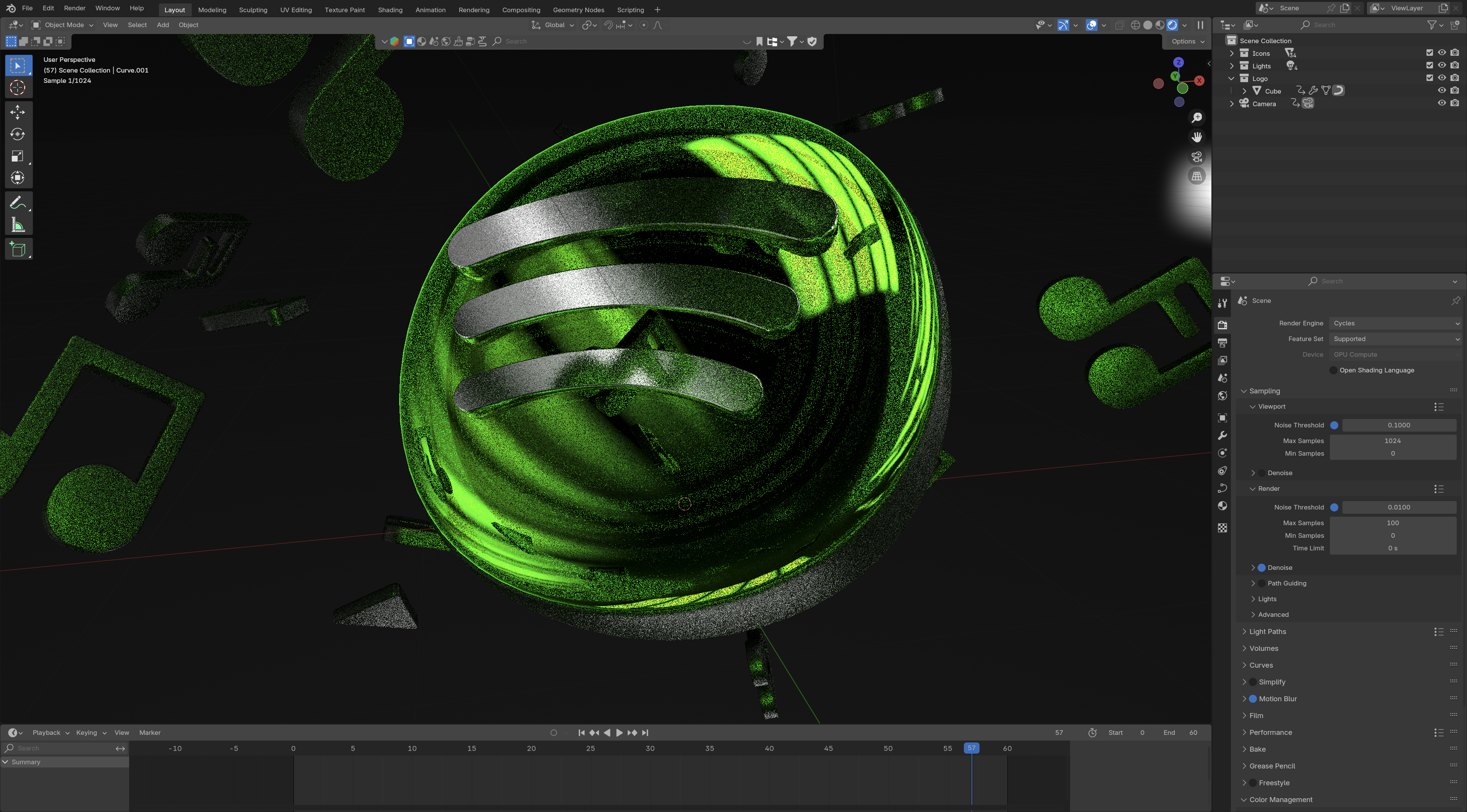Screen dimensions: 1467x812
Task: Pause viewport render preview
Action: click(1200, 25)
